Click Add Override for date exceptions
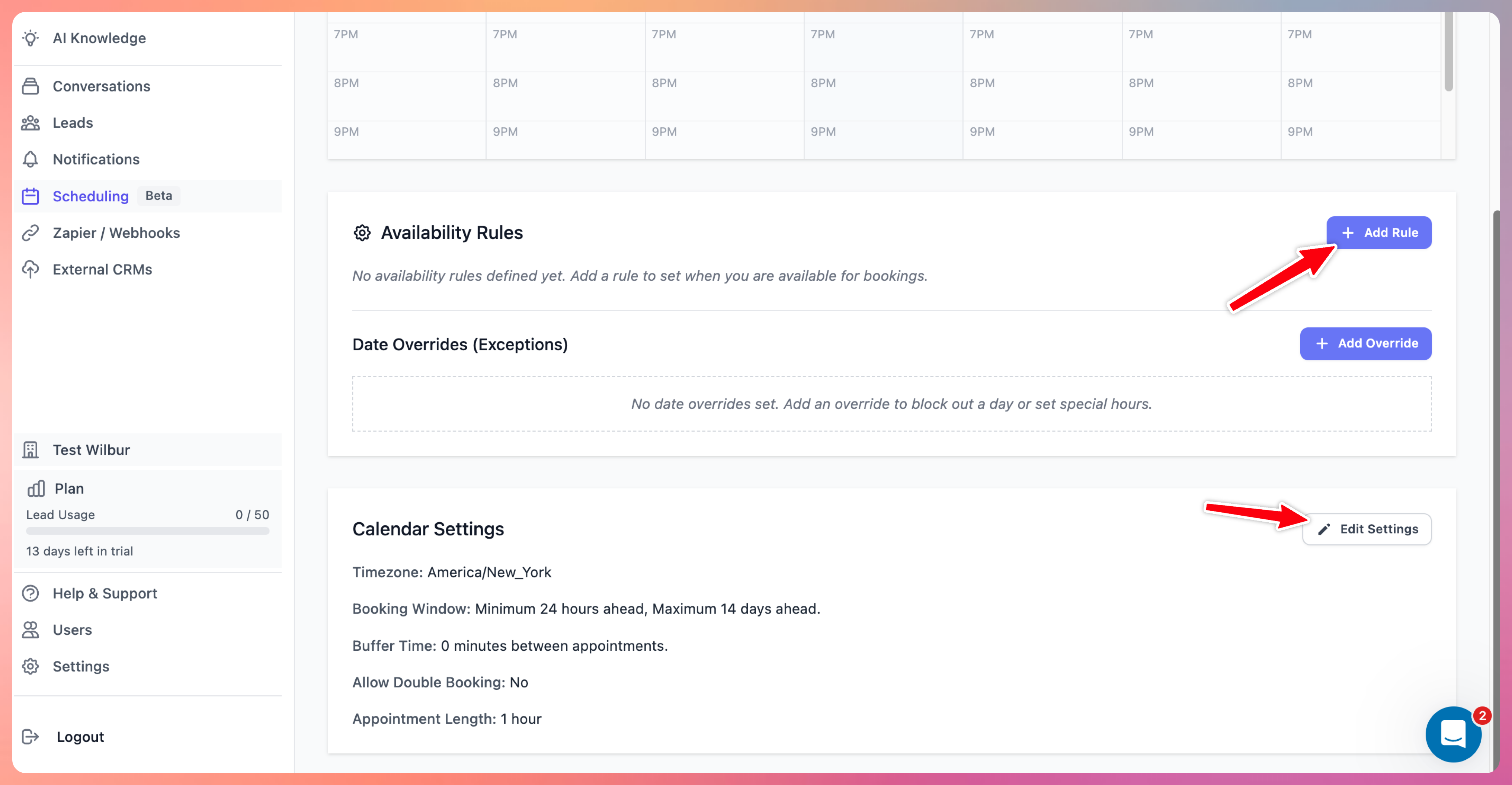 pos(1365,343)
